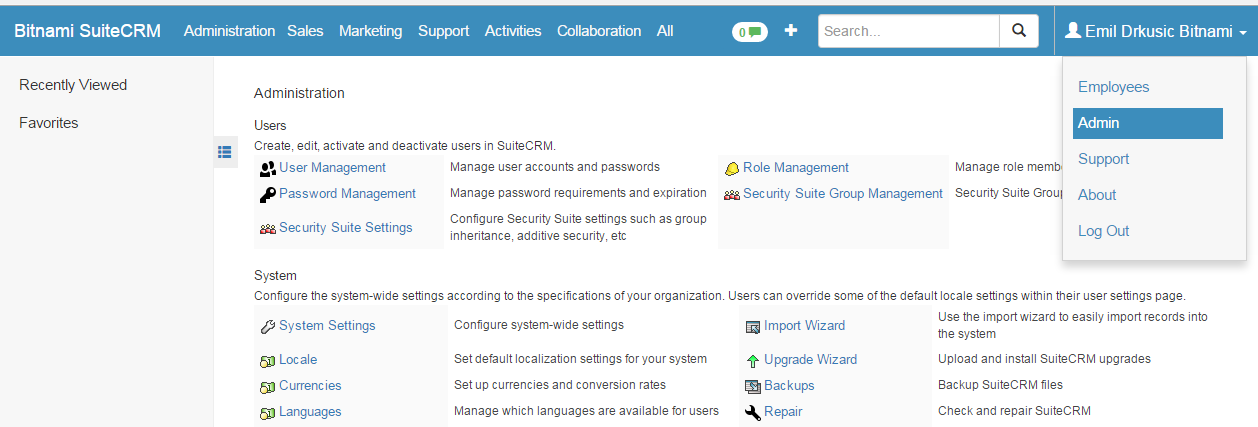The height and width of the screenshot is (427, 1258).
Task: Open the Backups link
Action: 789,386
